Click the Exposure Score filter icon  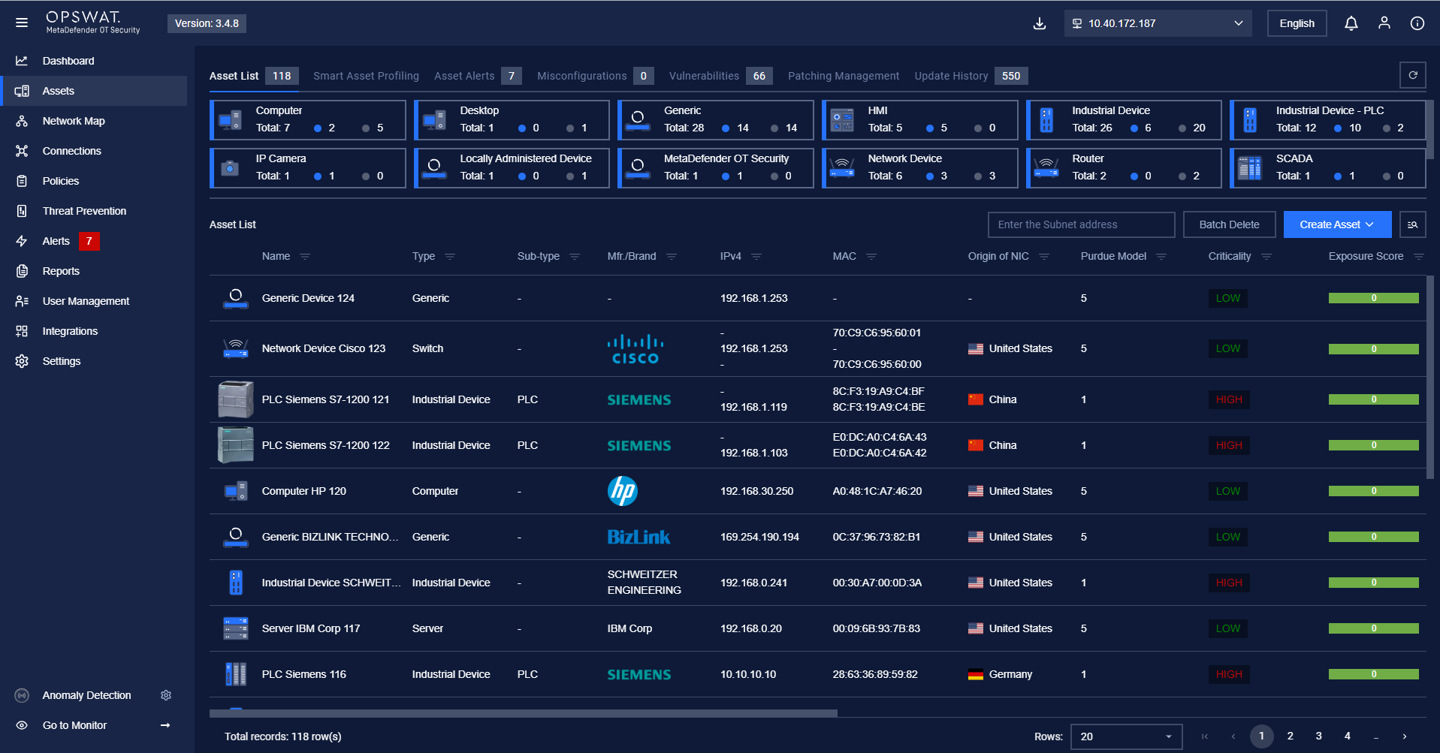(1418, 257)
